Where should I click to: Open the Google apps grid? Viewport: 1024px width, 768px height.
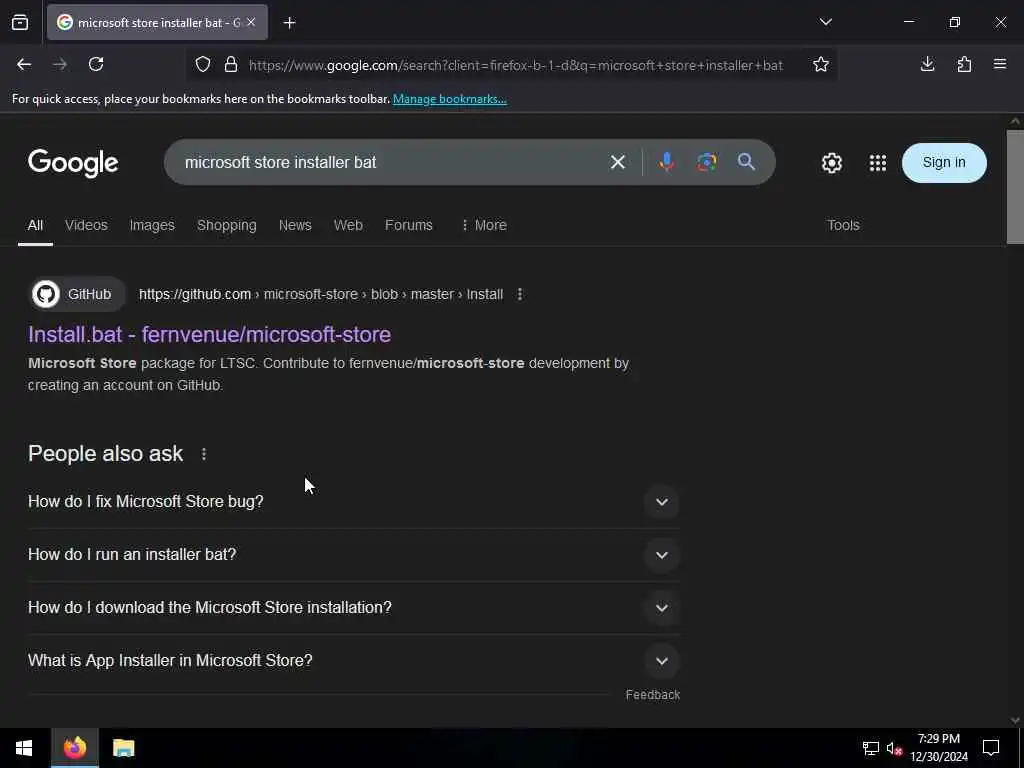(x=878, y=163)
